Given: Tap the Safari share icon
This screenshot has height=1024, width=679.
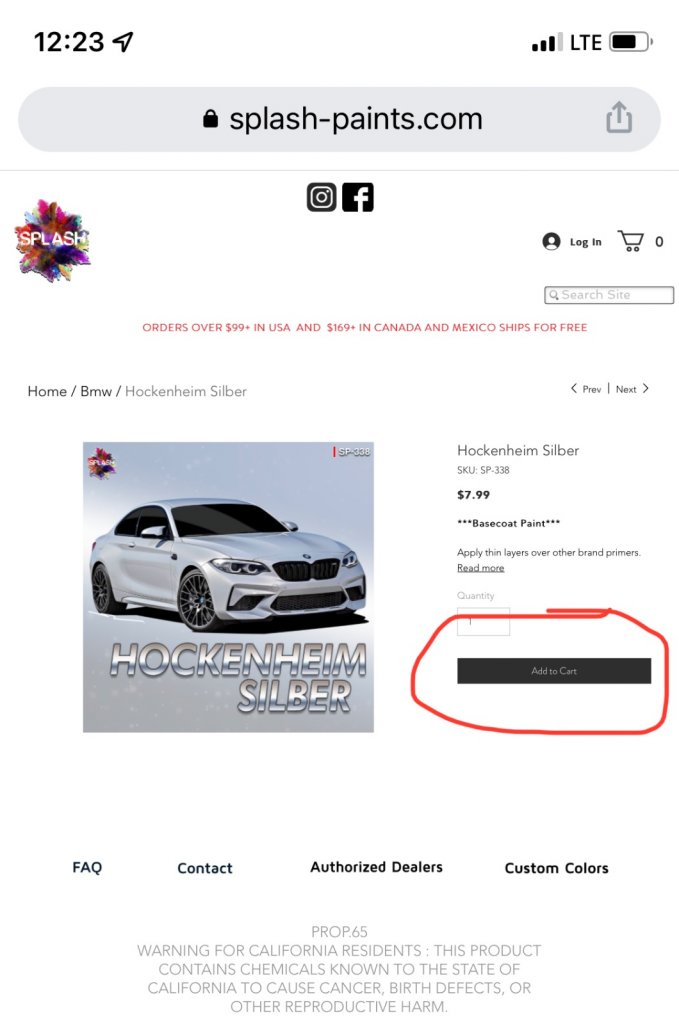Looking at the screenshot, I should point(619,118).
